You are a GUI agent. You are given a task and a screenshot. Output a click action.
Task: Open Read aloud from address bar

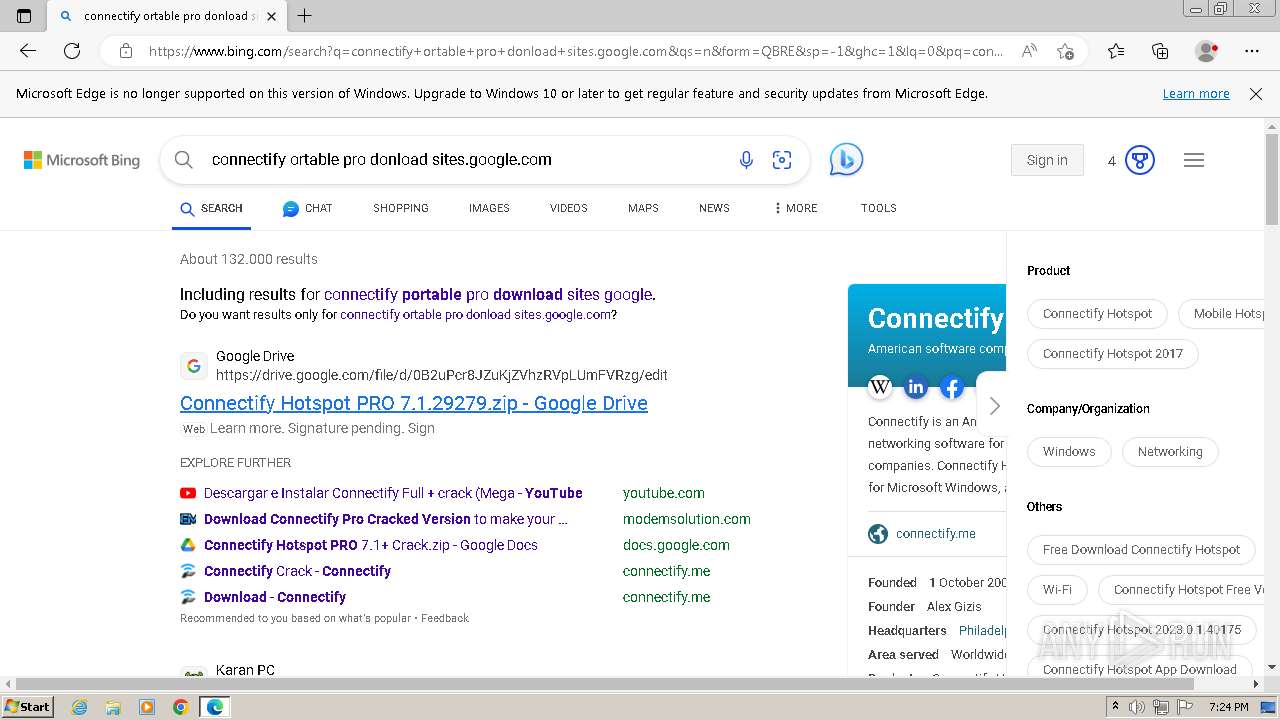tap(1029, 51)
